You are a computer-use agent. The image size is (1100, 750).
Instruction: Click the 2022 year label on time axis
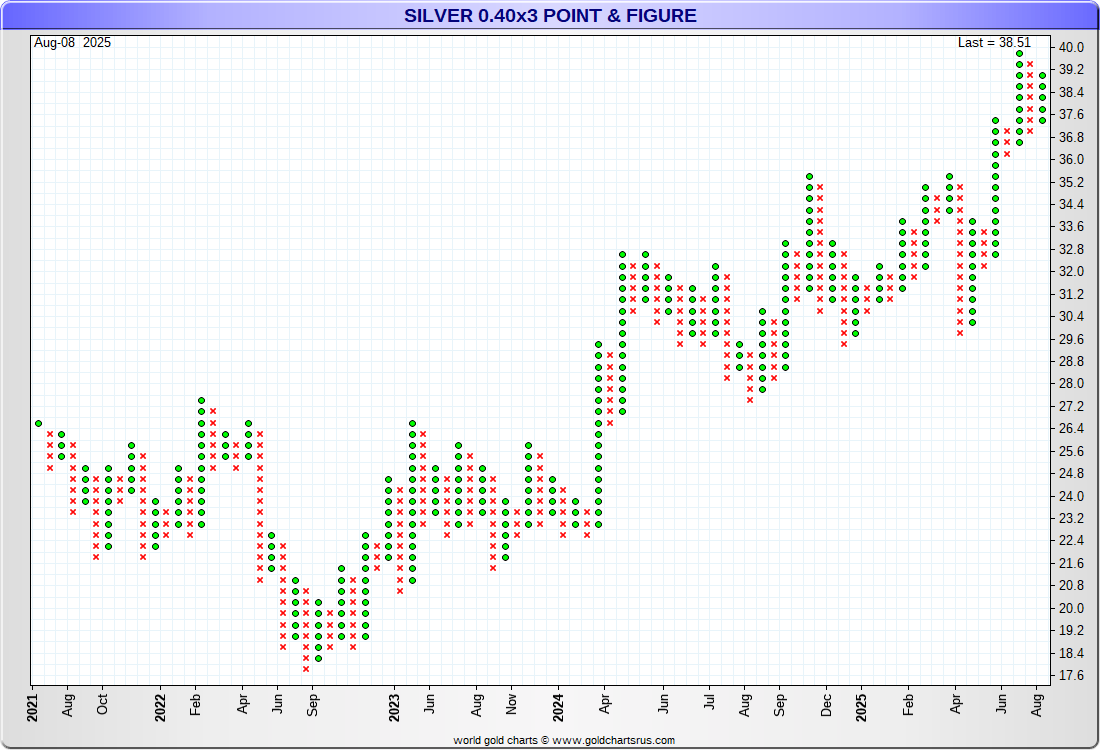pos(161,707)
